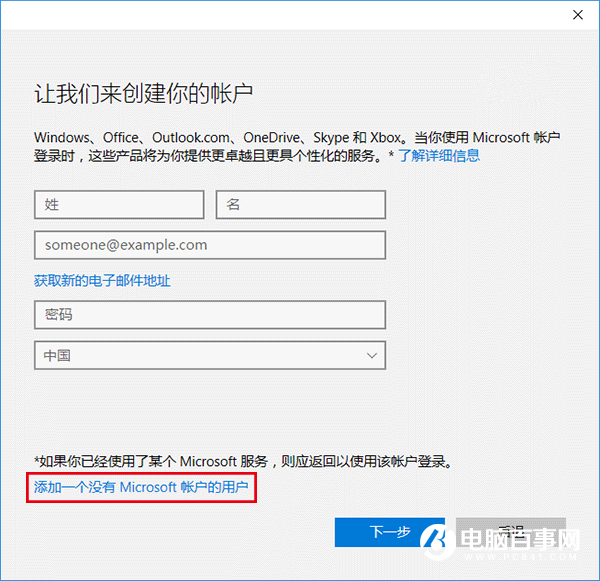Expand the 中国 country dropdown
600x581 pixels.
[x=210, y=356]
